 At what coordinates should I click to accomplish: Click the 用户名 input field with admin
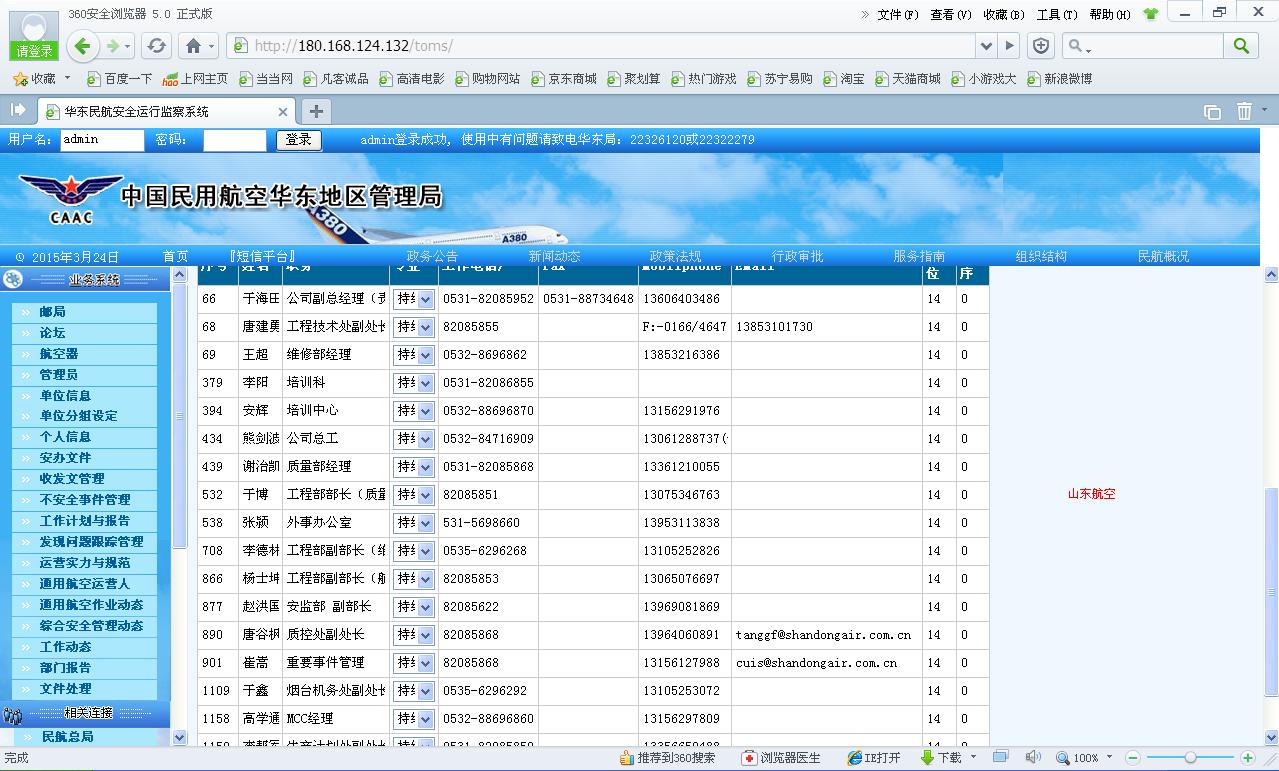point(102,140)
